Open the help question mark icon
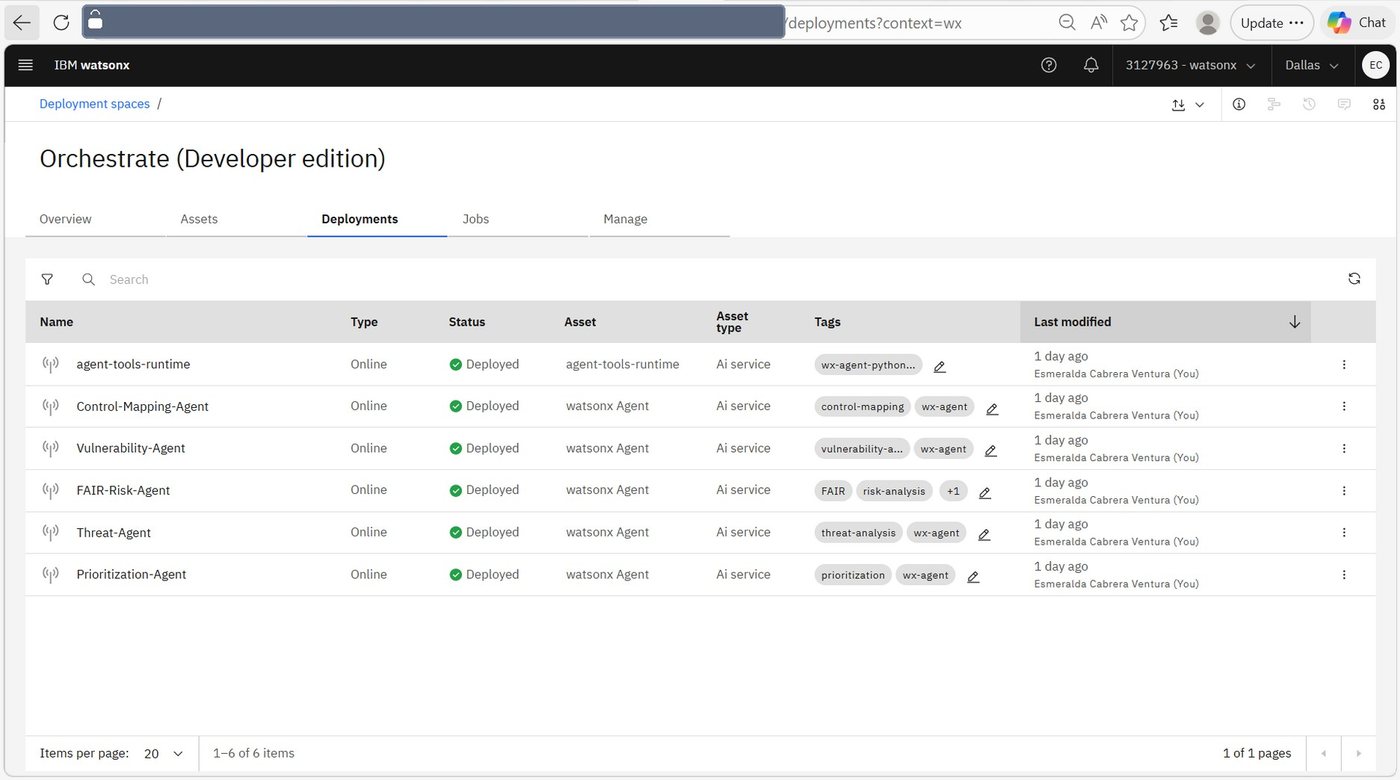 coord(1048,65)
